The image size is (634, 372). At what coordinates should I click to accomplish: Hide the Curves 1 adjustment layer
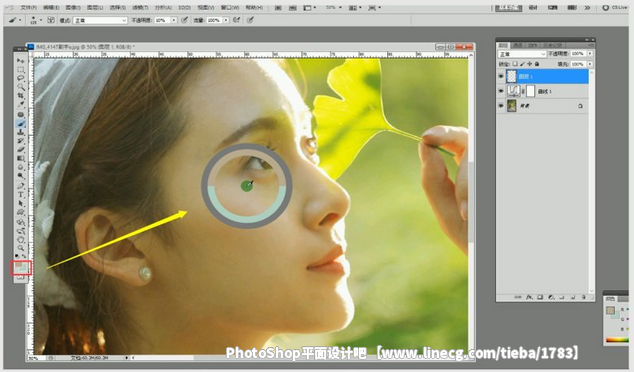tap(501, 91)
